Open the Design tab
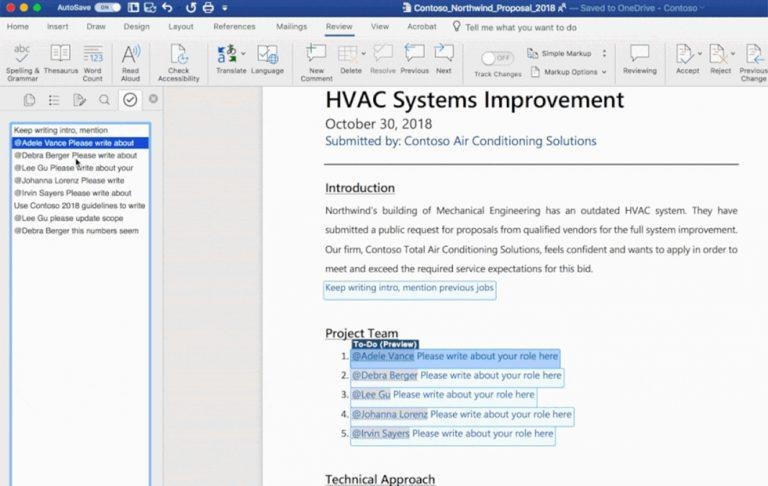The height and width of the screenshot is (486, 768). [137, 26]
